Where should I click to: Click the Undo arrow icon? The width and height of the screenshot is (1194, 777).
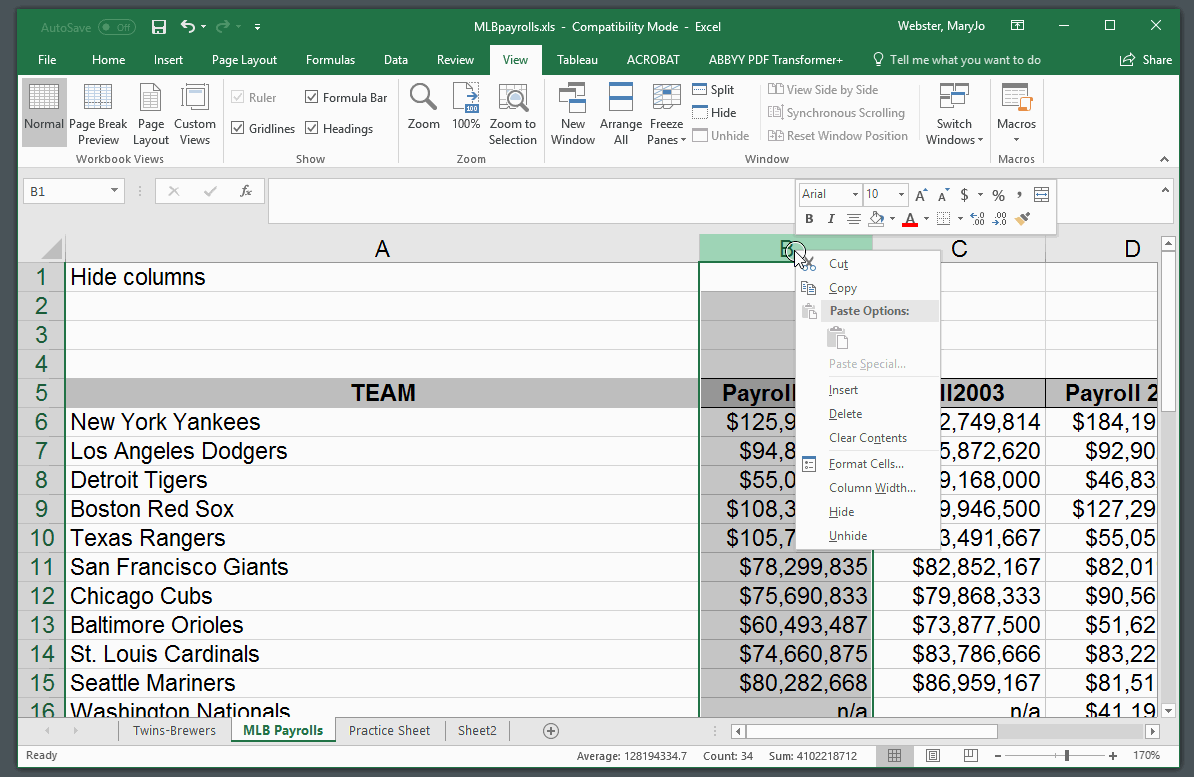tap(187, 27)
